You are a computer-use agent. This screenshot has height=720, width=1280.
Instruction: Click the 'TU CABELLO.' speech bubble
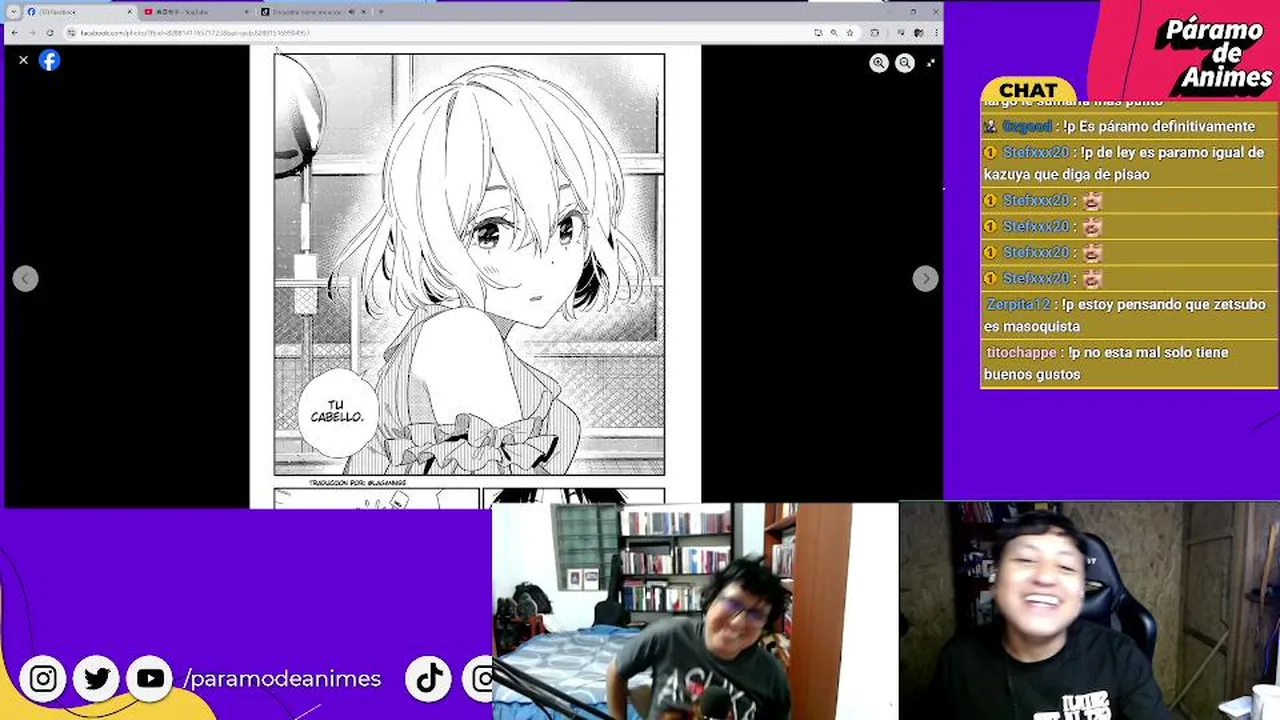pos(338,411)
